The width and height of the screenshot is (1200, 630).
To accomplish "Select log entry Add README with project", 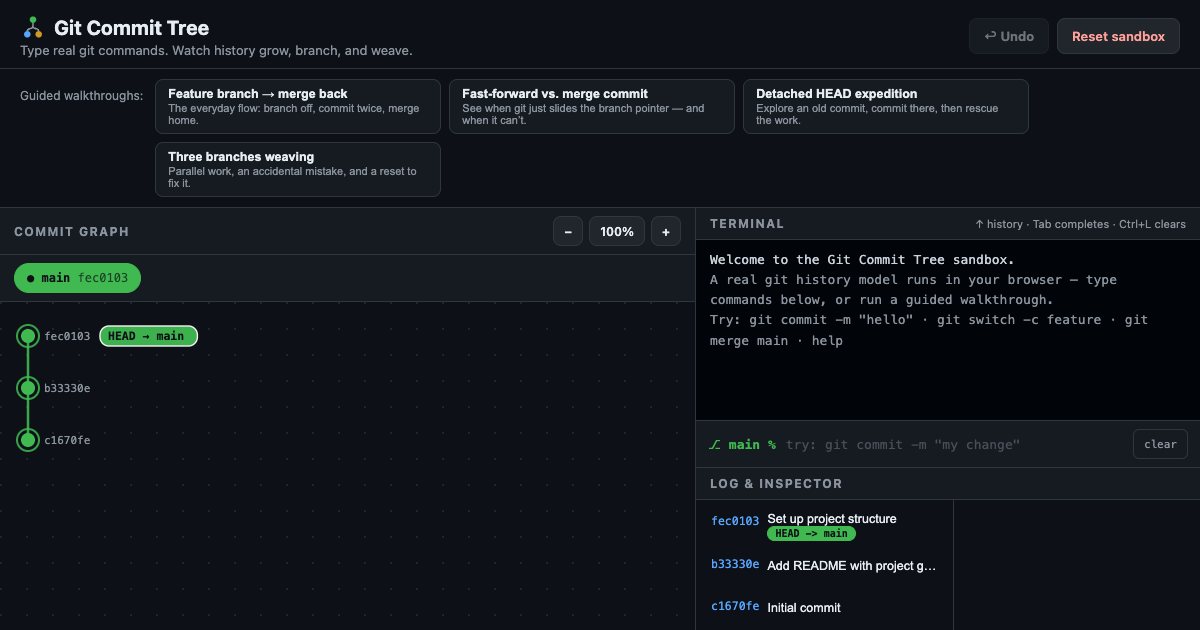I will pyautogui.click(x=824, y=565).
